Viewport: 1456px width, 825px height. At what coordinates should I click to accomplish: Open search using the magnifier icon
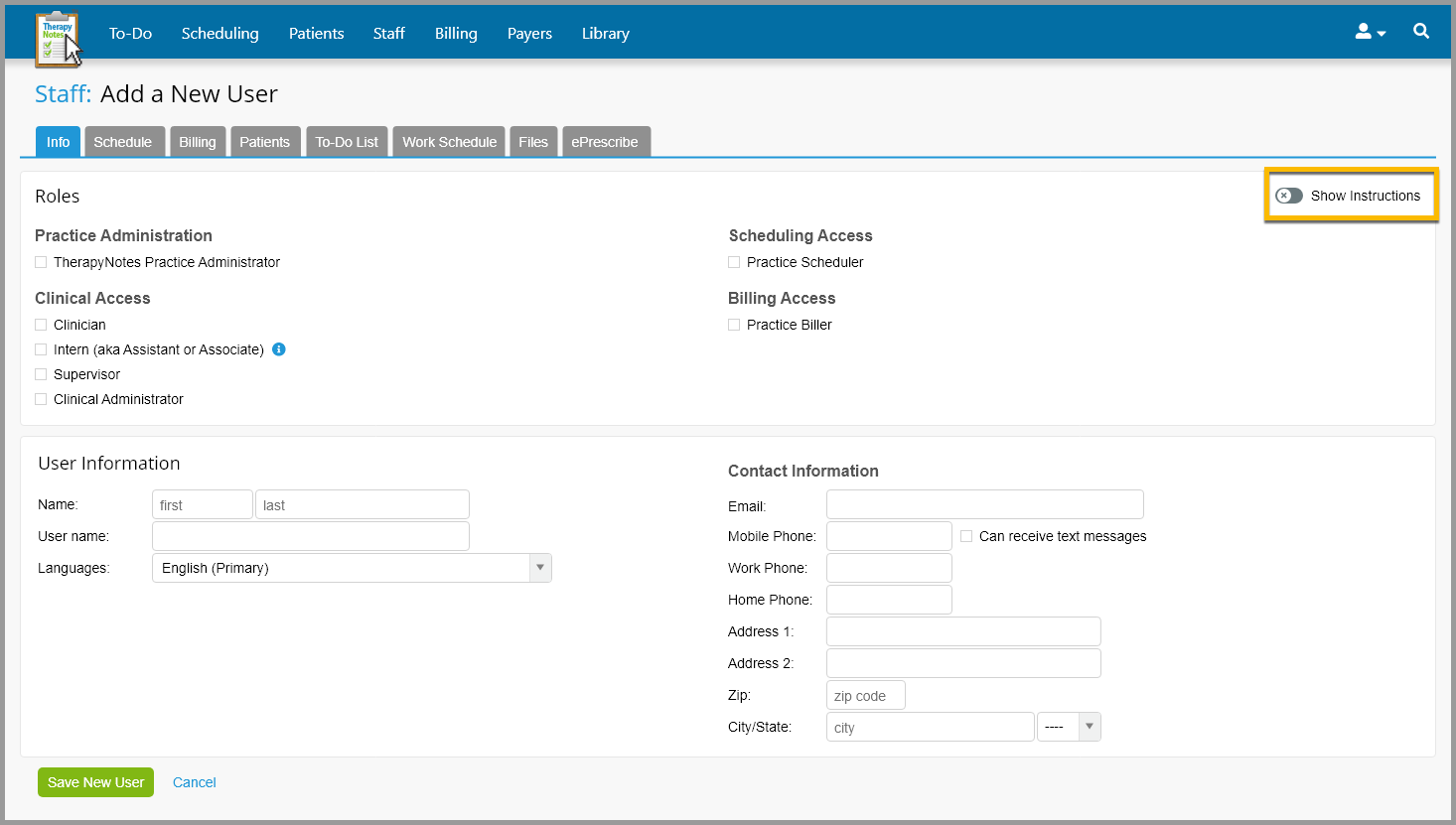(x=1420, y=31)
